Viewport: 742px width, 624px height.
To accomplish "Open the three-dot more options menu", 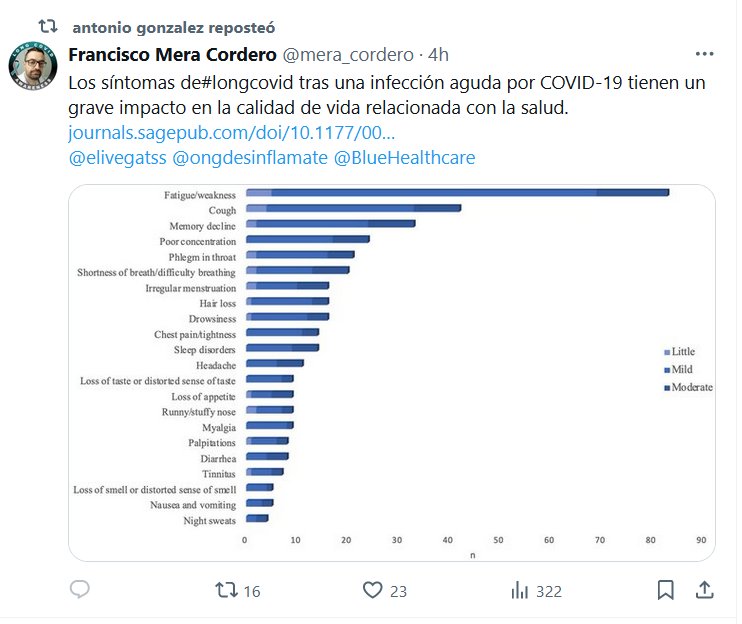I will (x=704, y=54).
